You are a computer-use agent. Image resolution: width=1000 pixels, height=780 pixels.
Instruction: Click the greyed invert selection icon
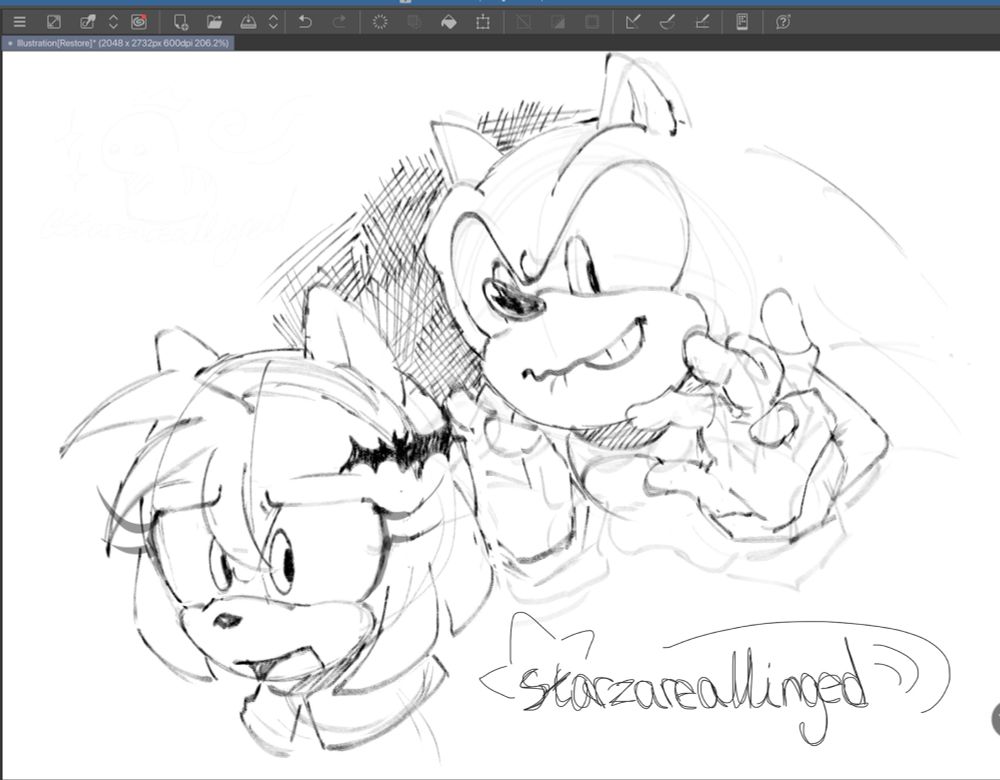pos(557,22)
